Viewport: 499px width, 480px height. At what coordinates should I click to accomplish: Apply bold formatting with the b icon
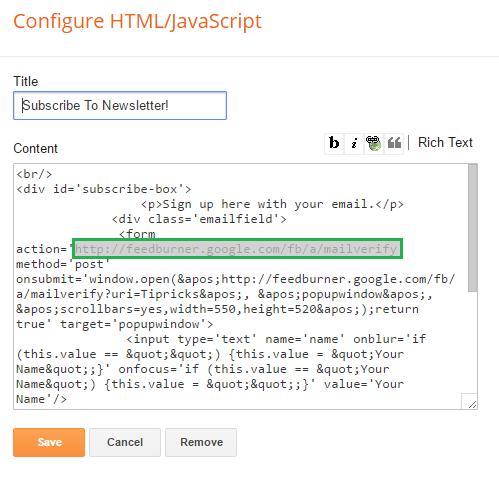(334, 143)
